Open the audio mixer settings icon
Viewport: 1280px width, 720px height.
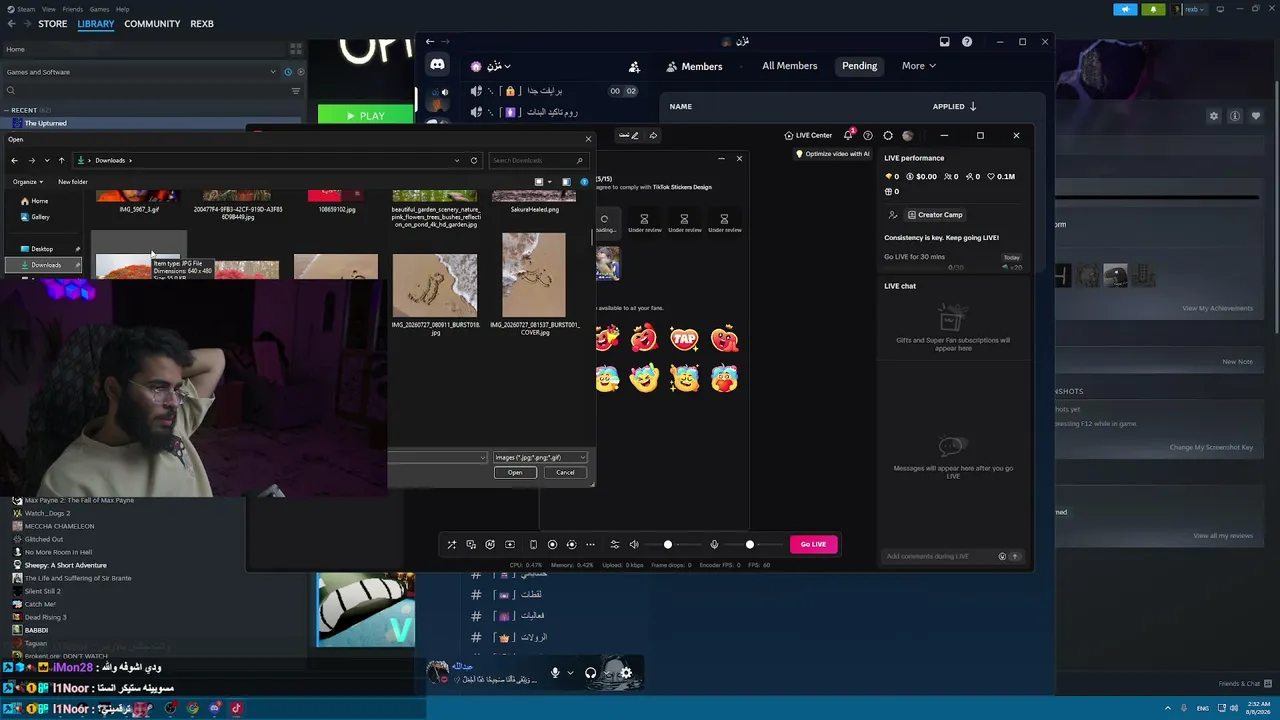point(615,544)
